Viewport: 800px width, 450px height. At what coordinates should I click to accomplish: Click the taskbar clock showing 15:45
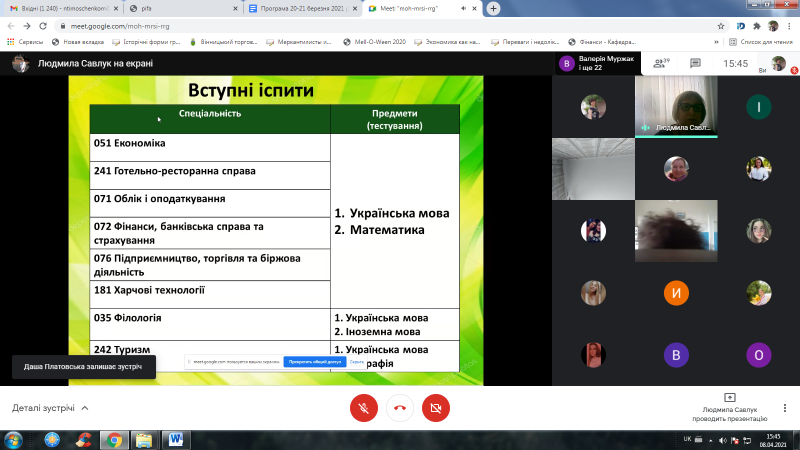click(773, 440)
